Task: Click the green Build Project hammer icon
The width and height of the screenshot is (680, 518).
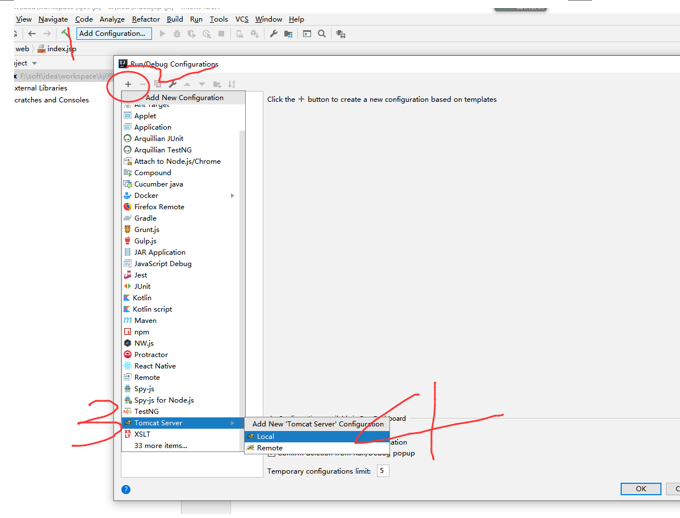Action: pos(65,33)
